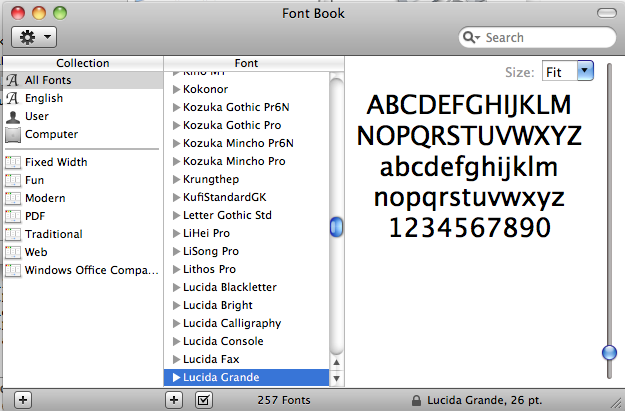Click the window toolbar toggle pill button
Viewport: 625px width, 411px height.
tap(607, 13)
